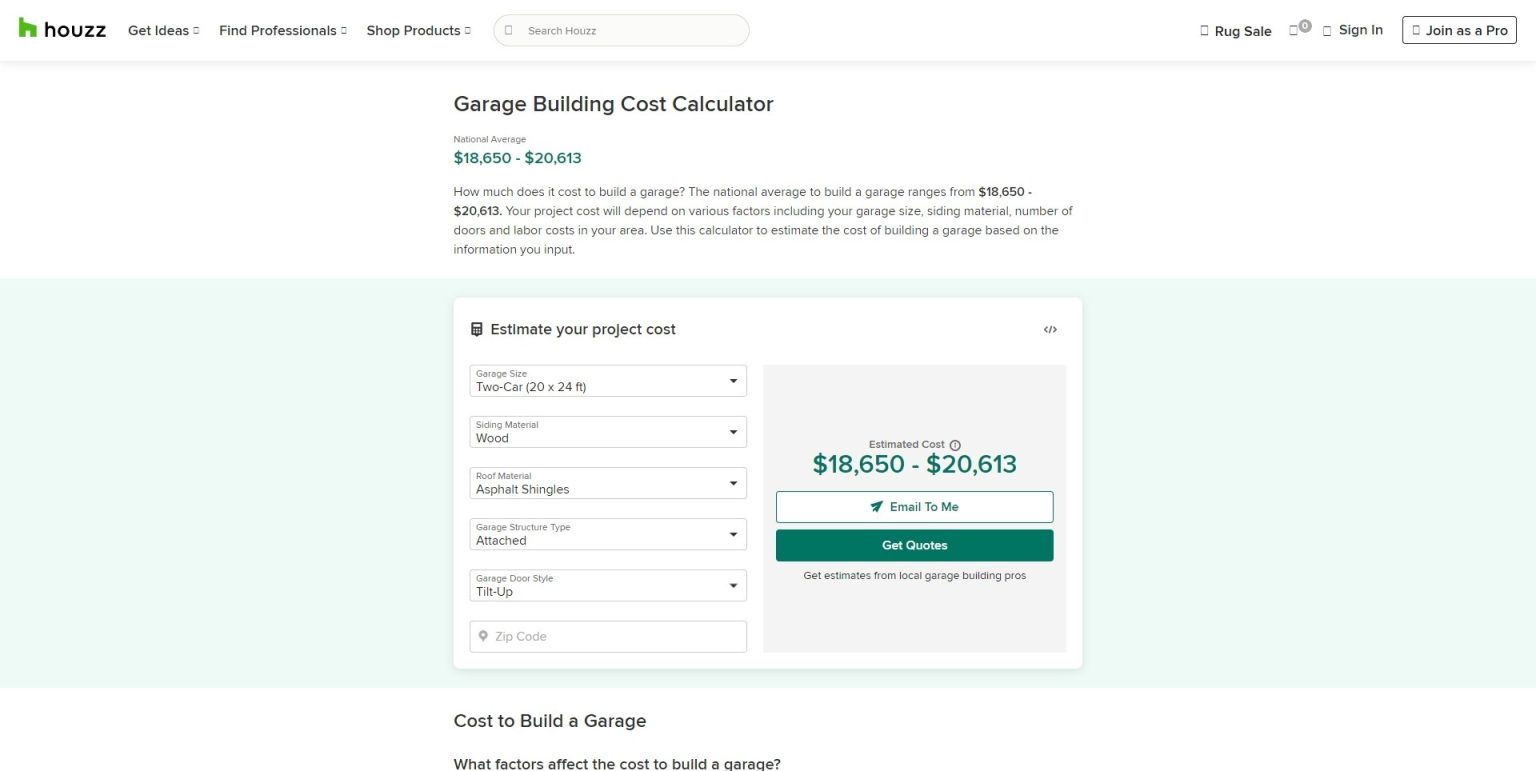Click the info icon next to Estimated Cost
The image size is (1536, 771).
pyautogui.click(x=954, y=444)
